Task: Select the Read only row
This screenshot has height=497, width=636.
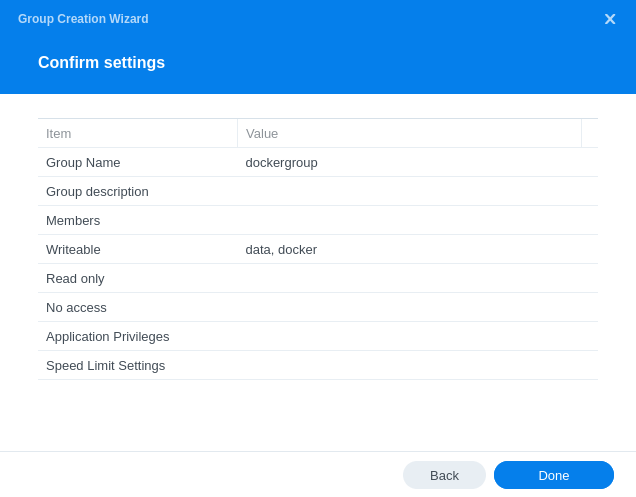Action: (318, 279)
